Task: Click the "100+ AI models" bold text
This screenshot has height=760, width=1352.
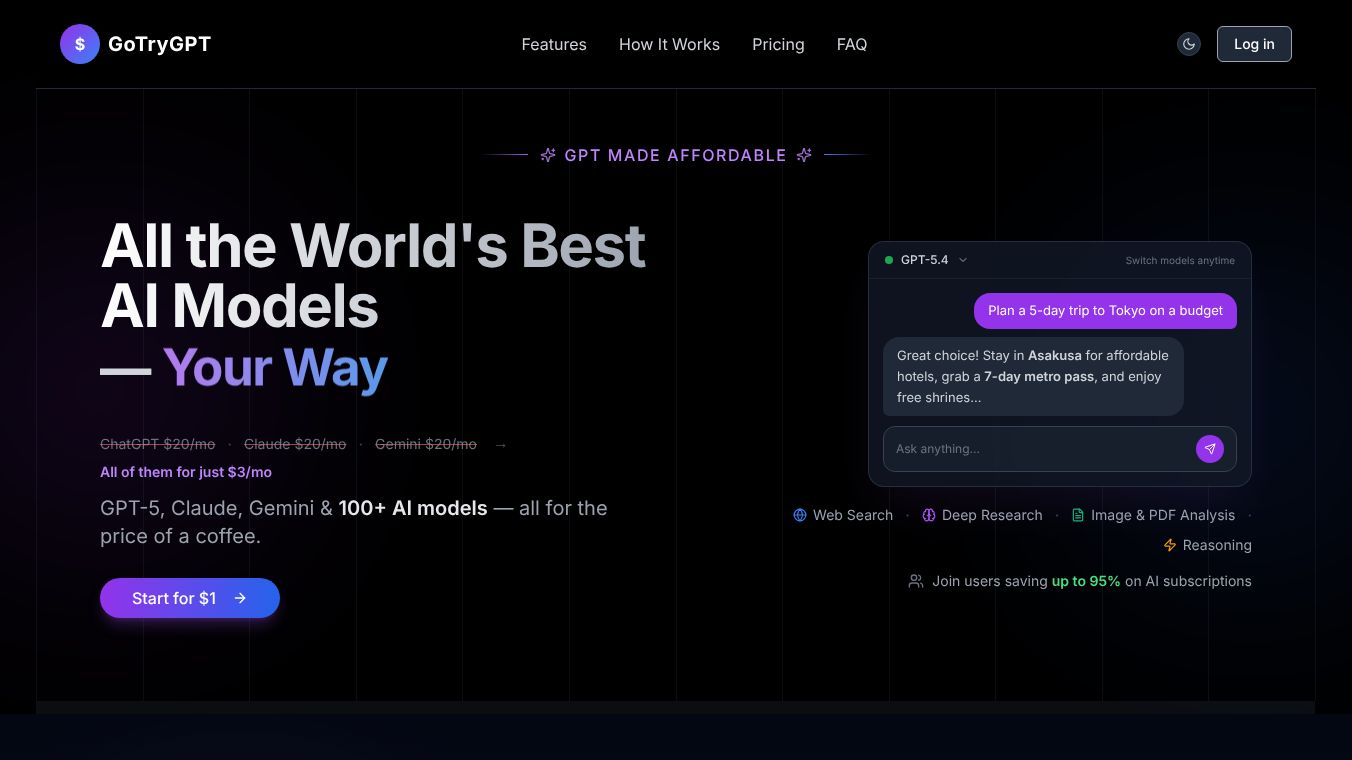Action: click(x=413, y=508)
